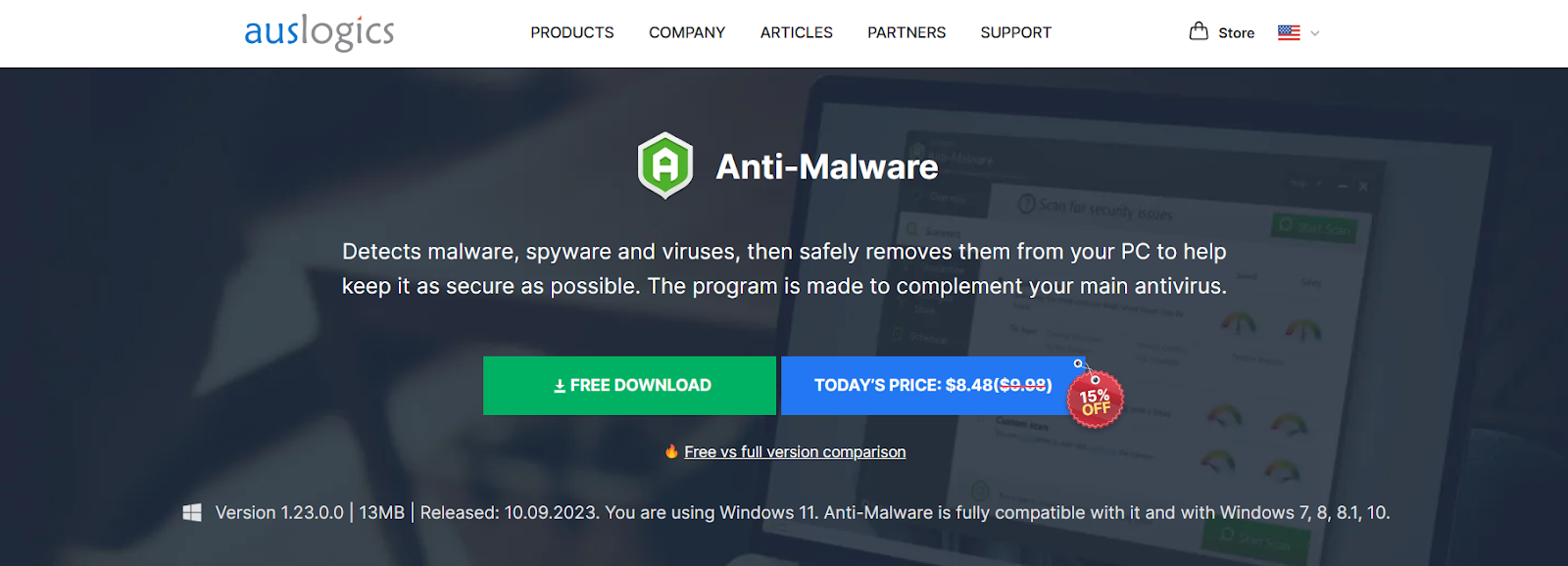Open the PRODUCTS menu
The width and height of the screenshot is (1568, 566).
(x=572, y=32)
